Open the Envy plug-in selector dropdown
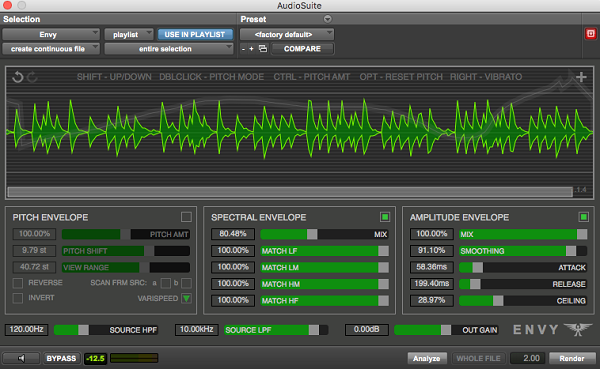Viewport: 600px width, 369px height. pyautogui.click(x=51, y=34)
